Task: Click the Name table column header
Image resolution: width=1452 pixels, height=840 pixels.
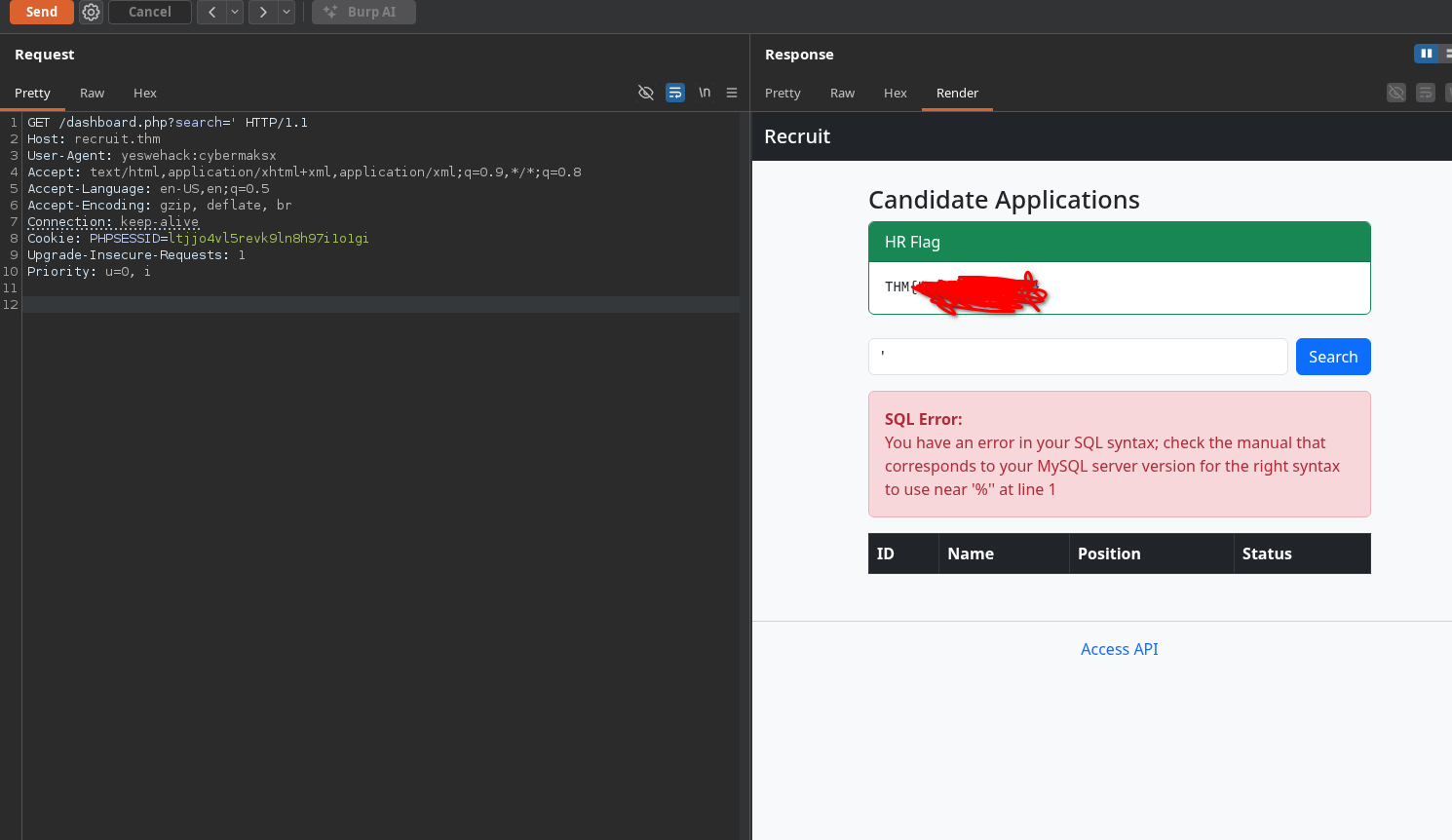Action: (x=1004, y=554)
